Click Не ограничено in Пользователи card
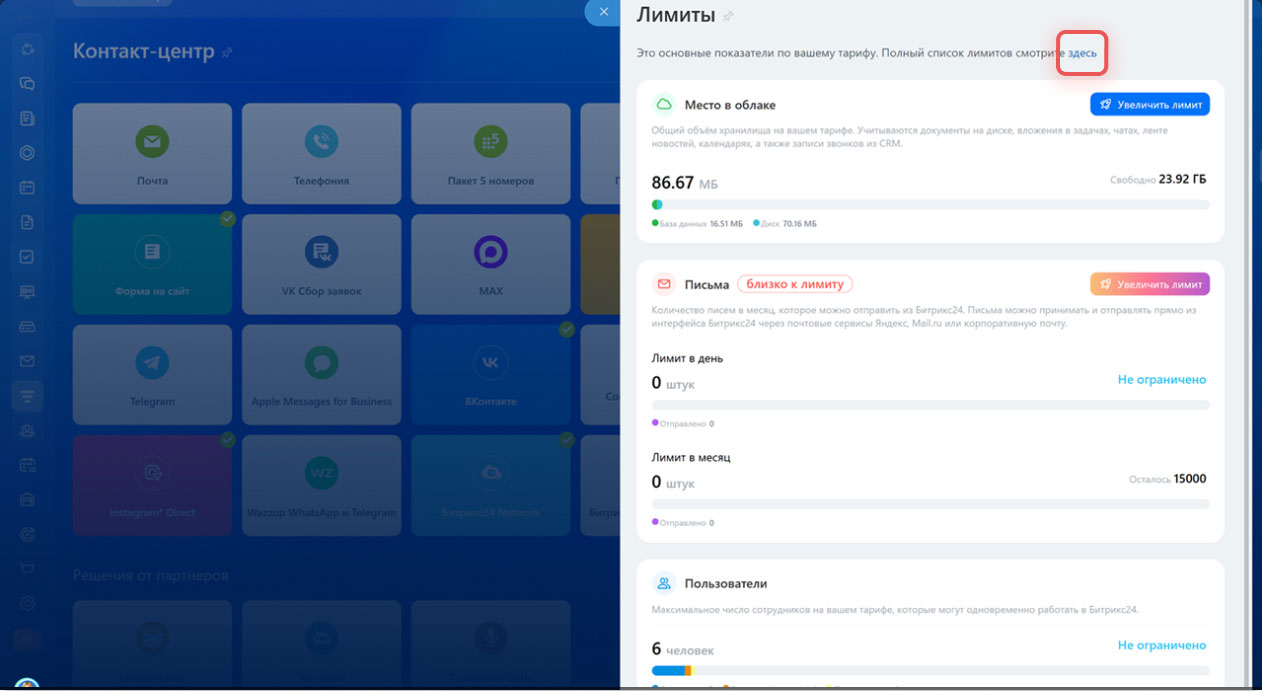 [x=1161, y=645]
